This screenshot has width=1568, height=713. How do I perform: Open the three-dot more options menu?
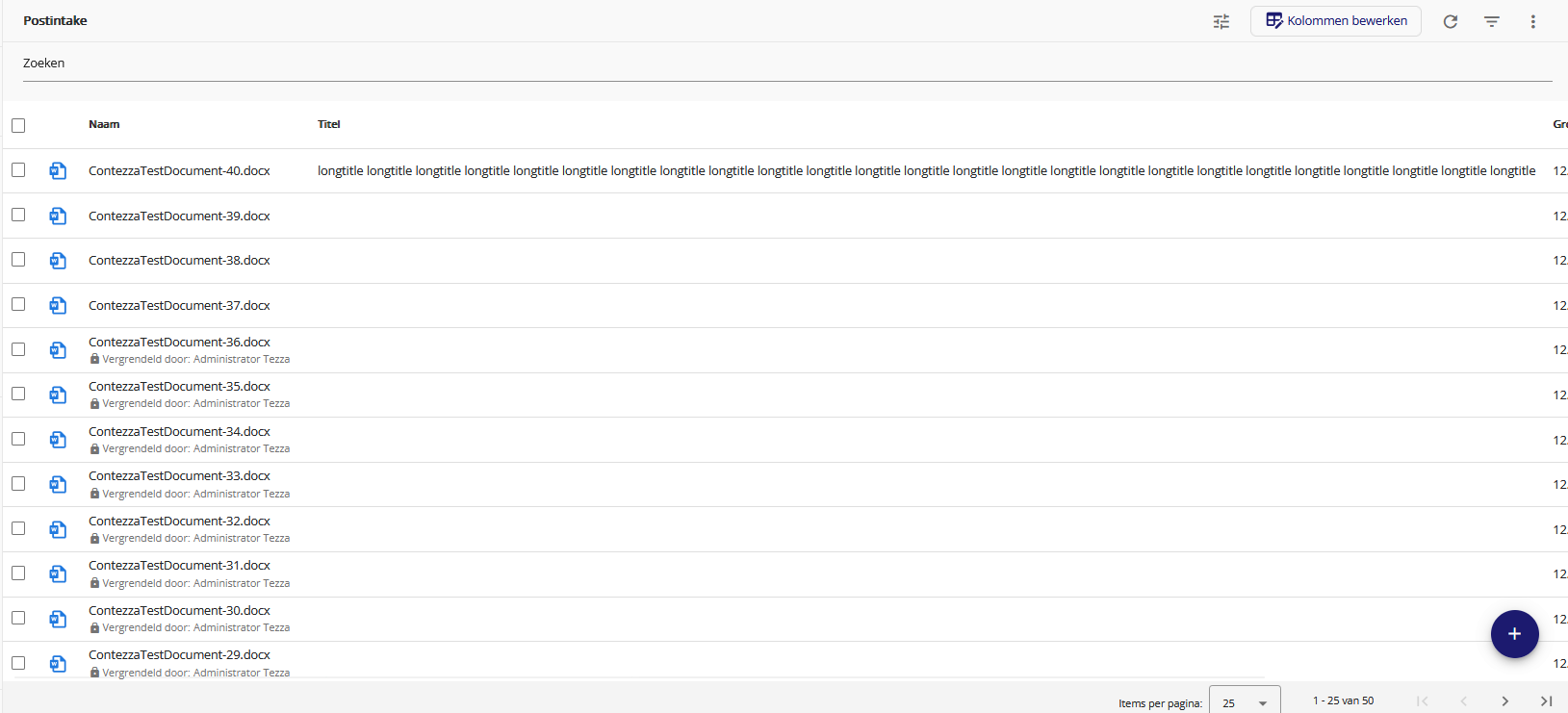click(x=1533, y=21)
